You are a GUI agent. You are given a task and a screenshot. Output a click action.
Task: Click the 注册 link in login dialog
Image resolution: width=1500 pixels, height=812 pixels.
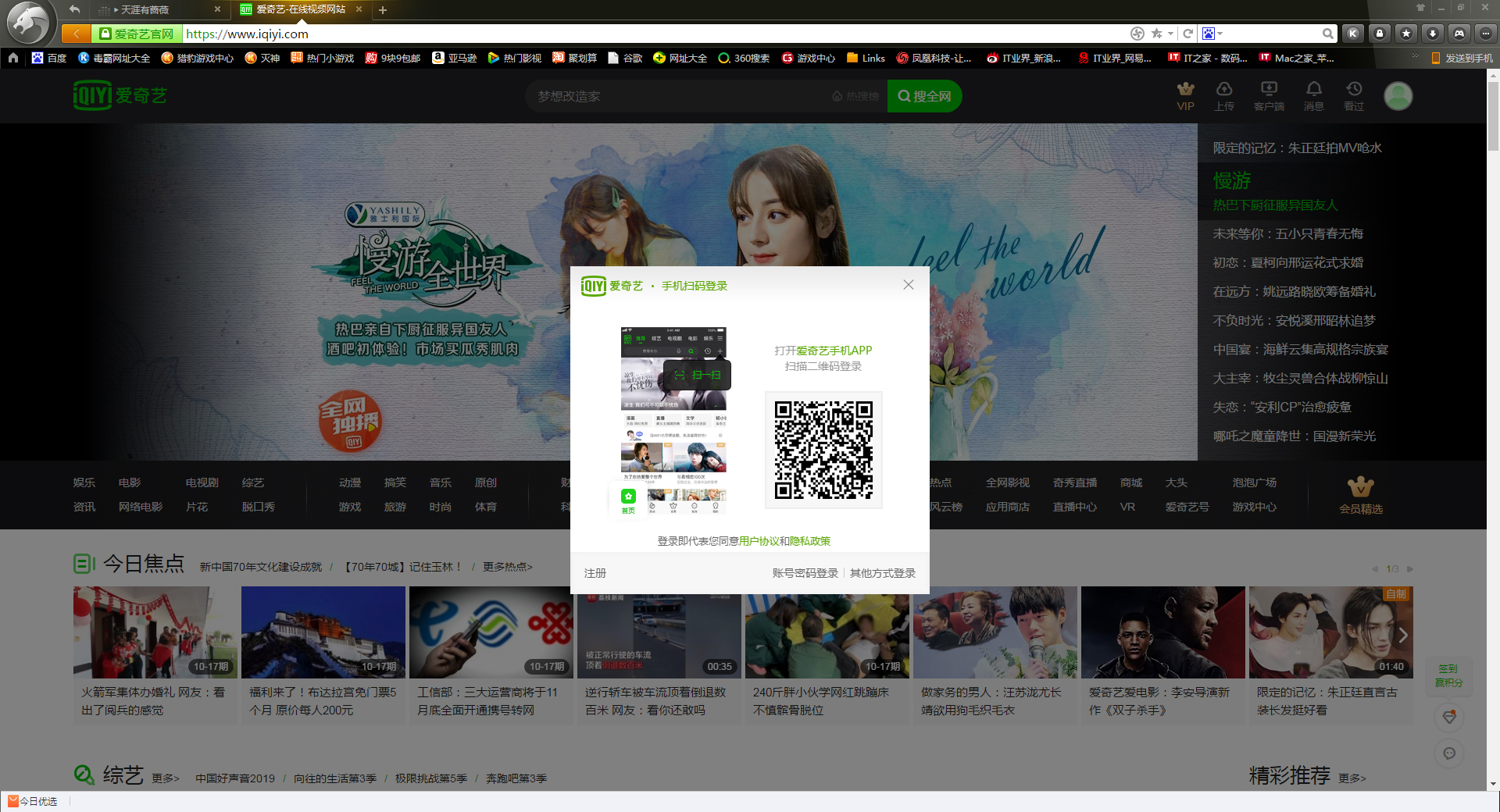[x=595, y=573]
